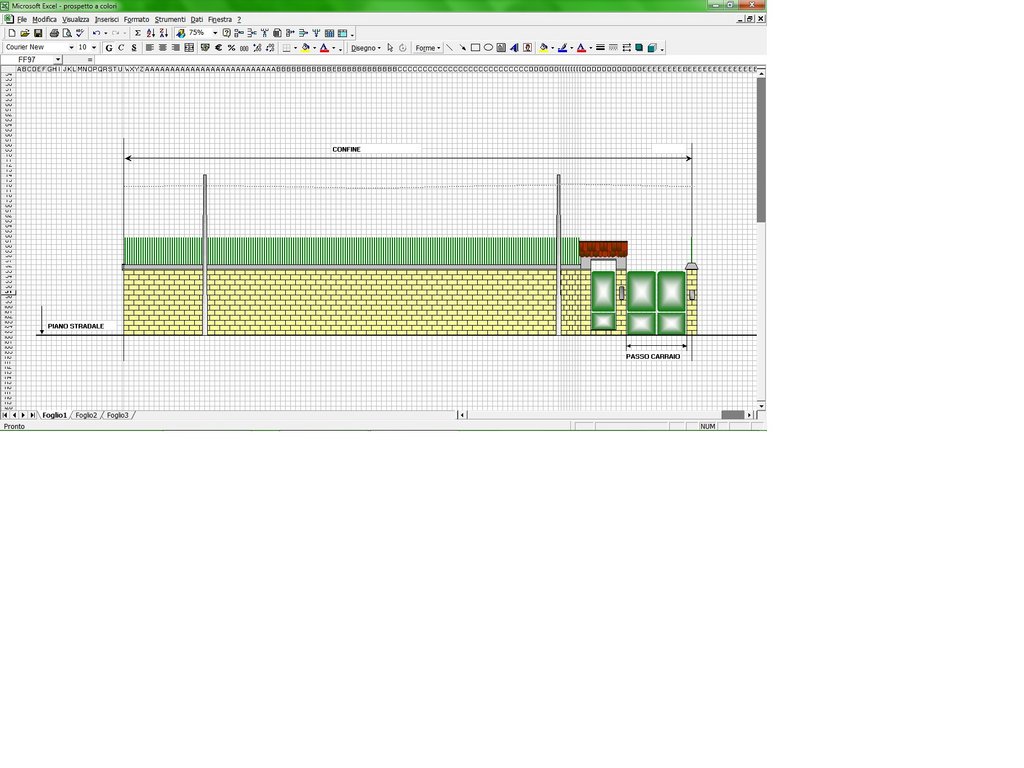Screen dimensions: 1024x768
Task: Toggle italic (C) formatting
Action: pyautogui.click(x=121, y=48)
